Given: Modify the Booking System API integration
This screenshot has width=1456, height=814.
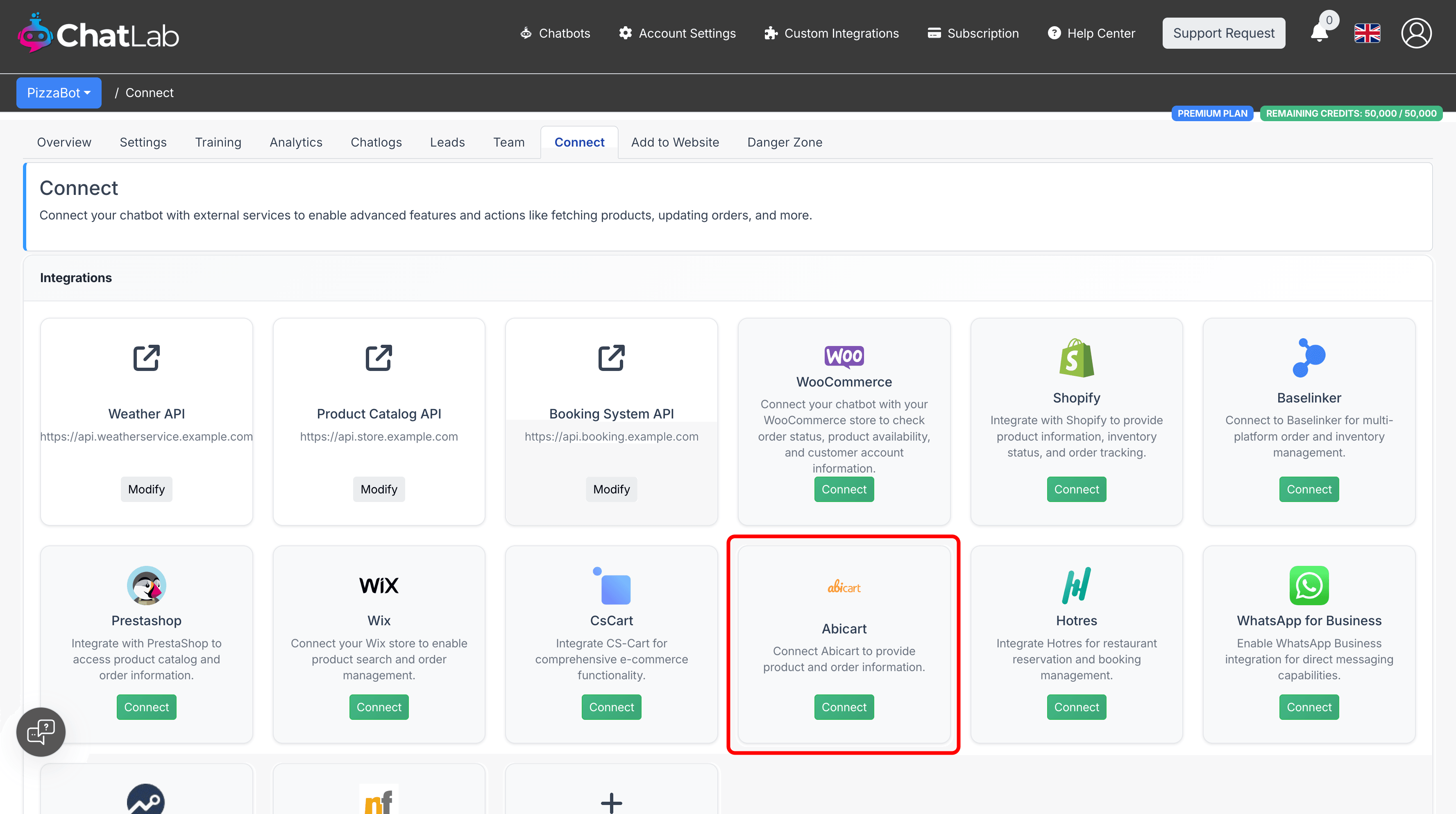Looking at the screenshot, I should [x=611, y=489].
